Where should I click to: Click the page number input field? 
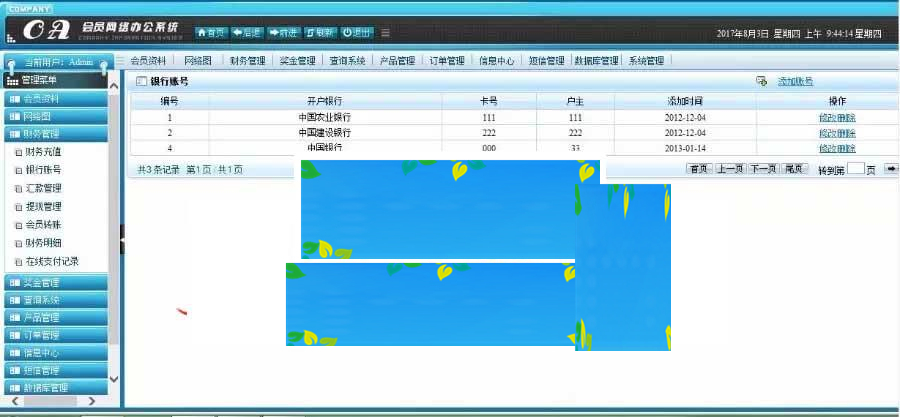[x=855, y=169]
